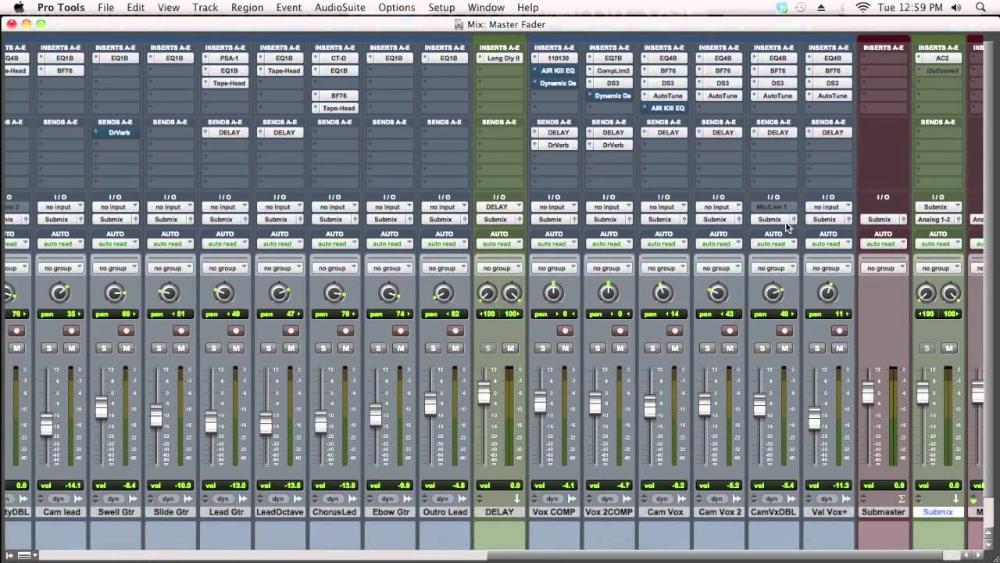Screen dimensions: 1000x563
Task: Click the DELAY send on Lead Gtr
Action: 229,132
